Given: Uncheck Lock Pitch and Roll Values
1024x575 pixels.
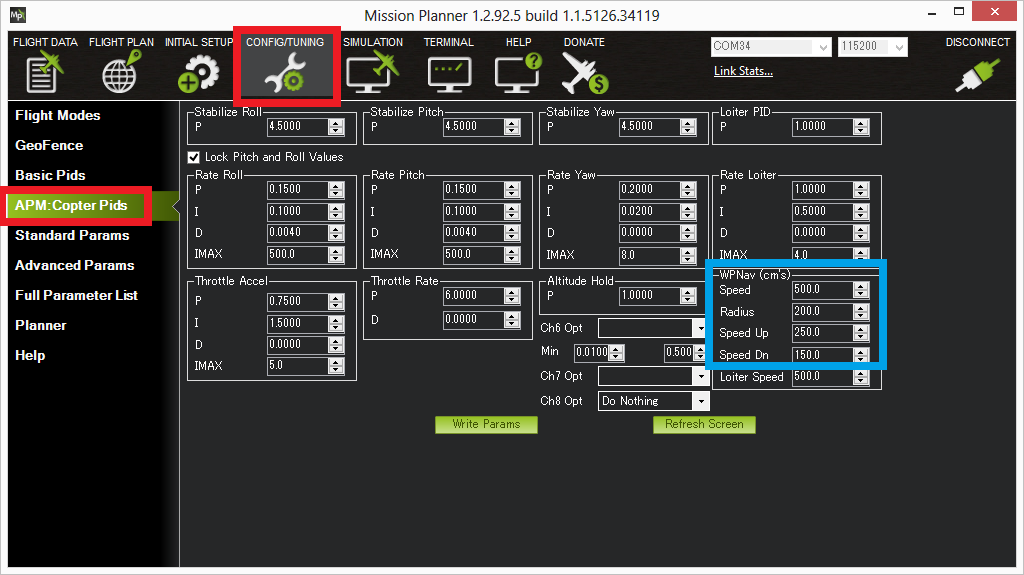Looking at the screenshot, I should pos(194,157).
